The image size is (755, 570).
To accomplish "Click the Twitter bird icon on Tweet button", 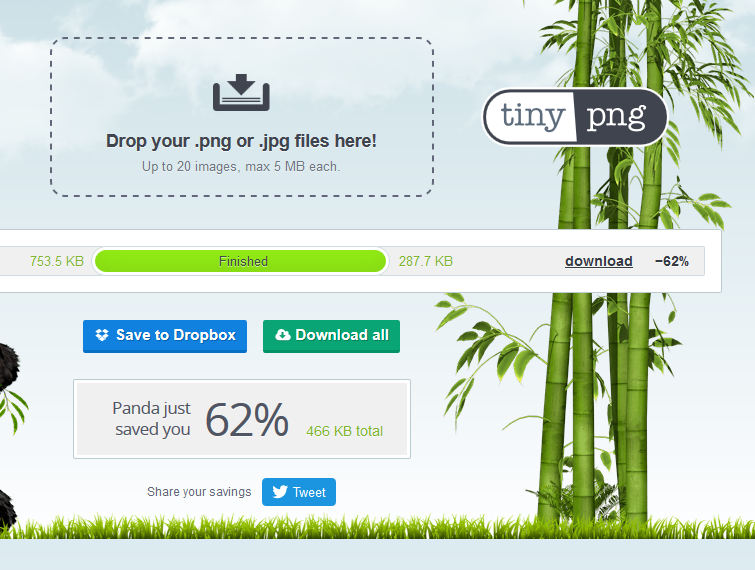I will click(280, 492).
